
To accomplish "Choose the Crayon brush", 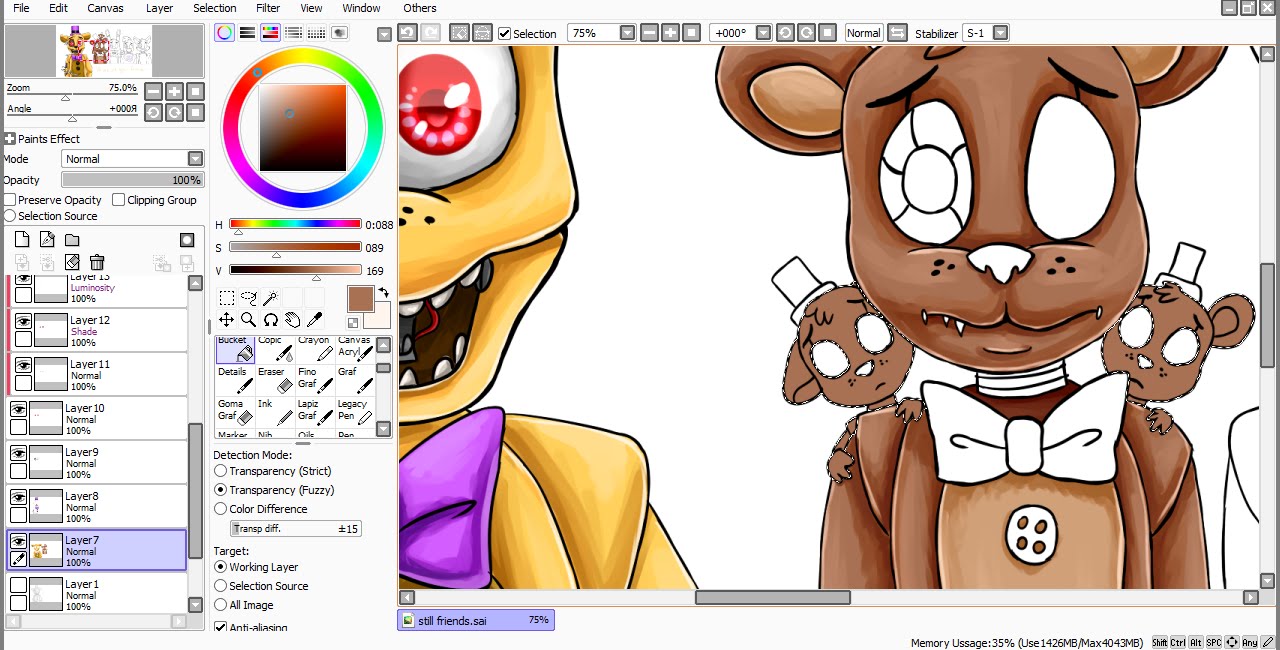I will pyautogui.click(x=315, y=349).
